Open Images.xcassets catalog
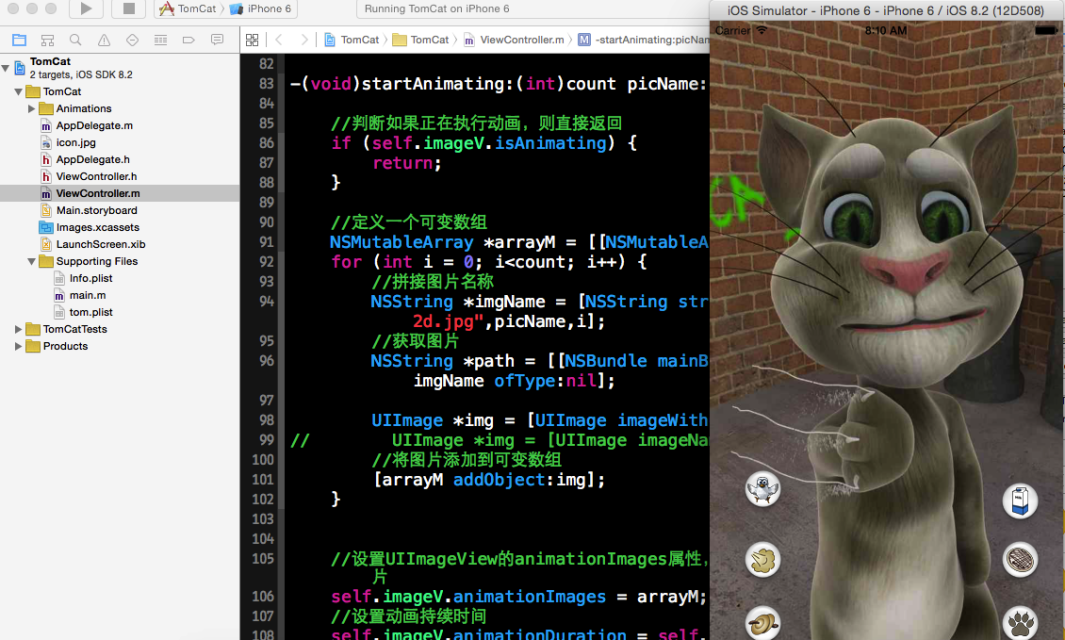This screenshot has width=1065, height=640. pos(97,228)
